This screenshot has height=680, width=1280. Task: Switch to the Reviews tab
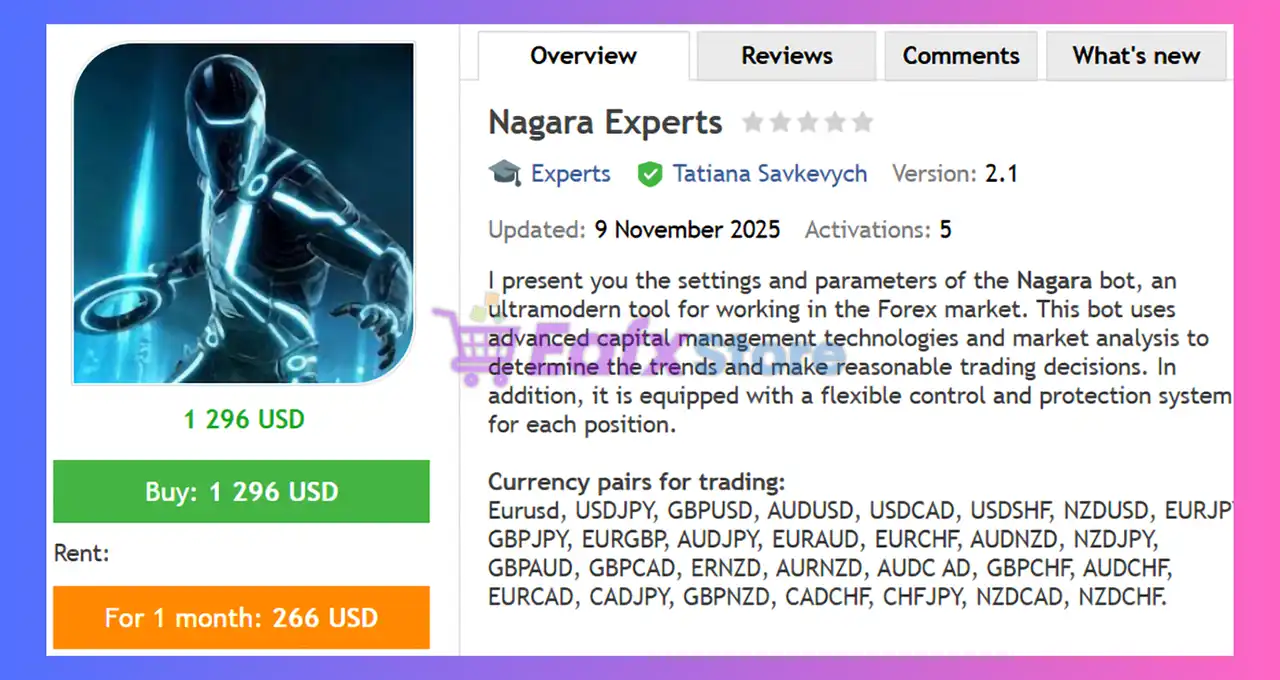(786, 56)
